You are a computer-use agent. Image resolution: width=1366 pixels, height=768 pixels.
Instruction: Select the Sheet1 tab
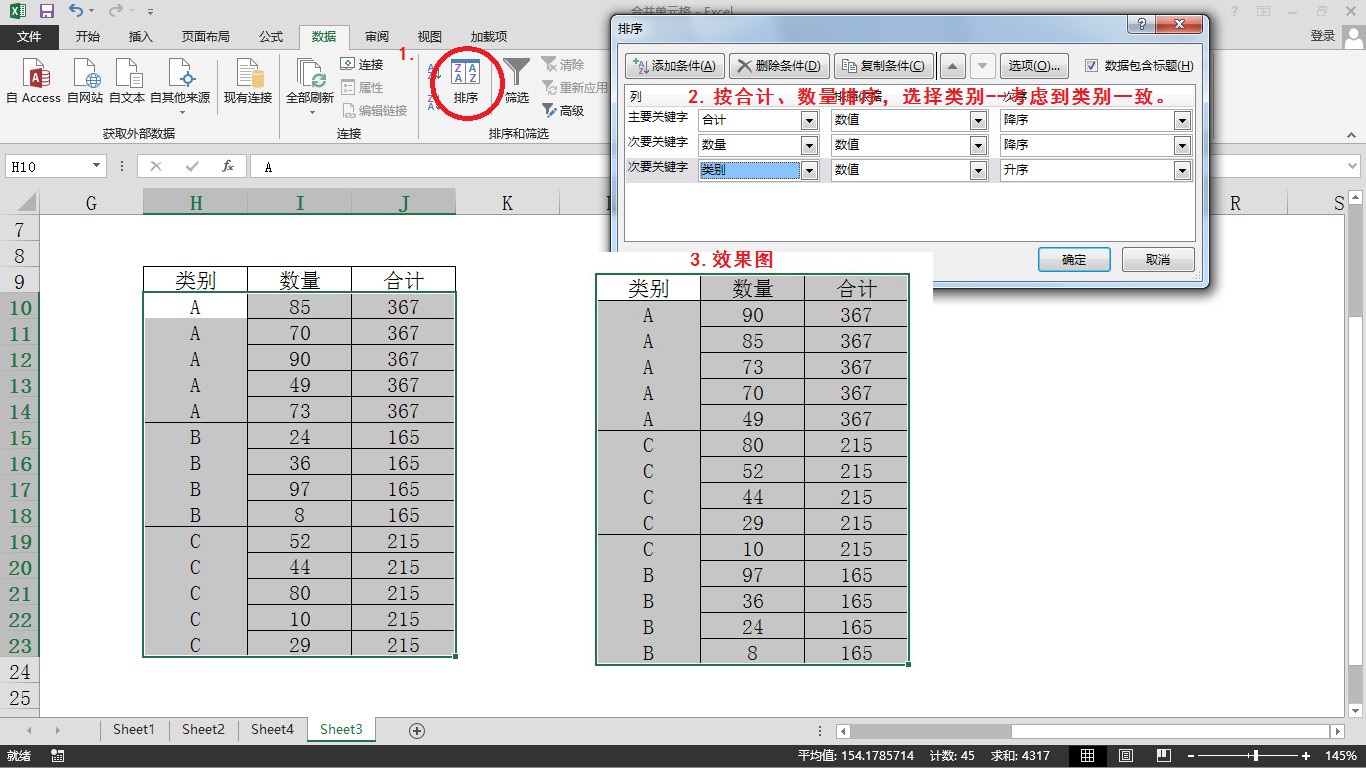tap(134, 730)
